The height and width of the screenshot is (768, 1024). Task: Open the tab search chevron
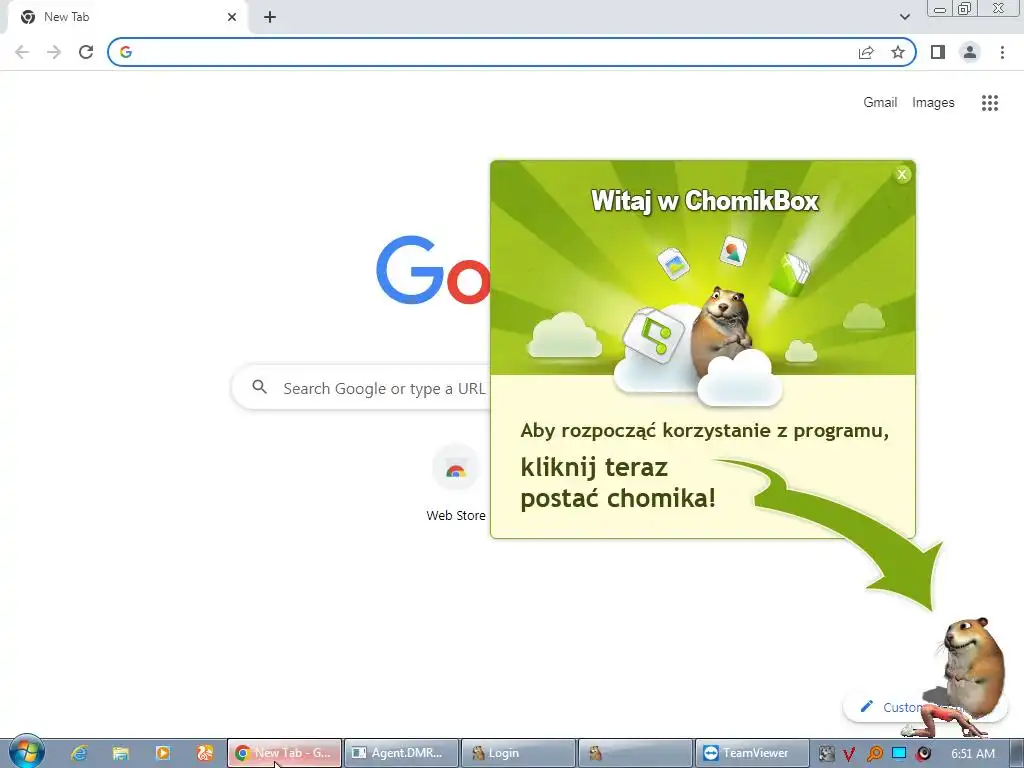(x=904, y=17)
